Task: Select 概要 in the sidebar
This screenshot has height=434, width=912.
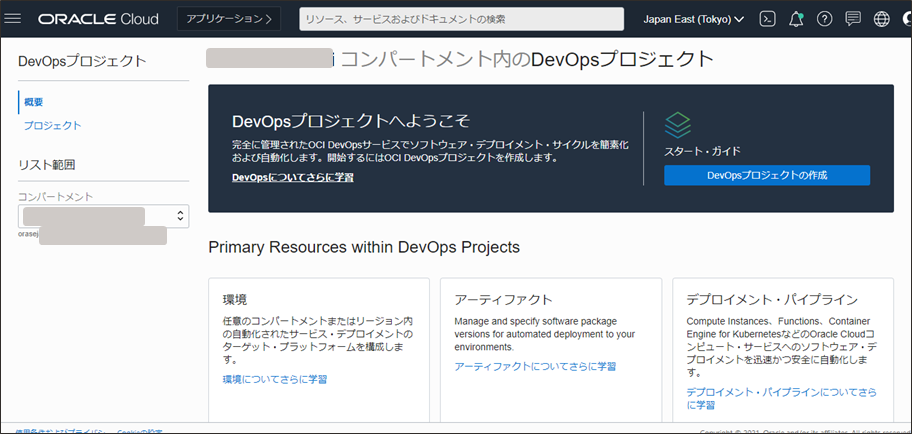Action: click(34, 102)
